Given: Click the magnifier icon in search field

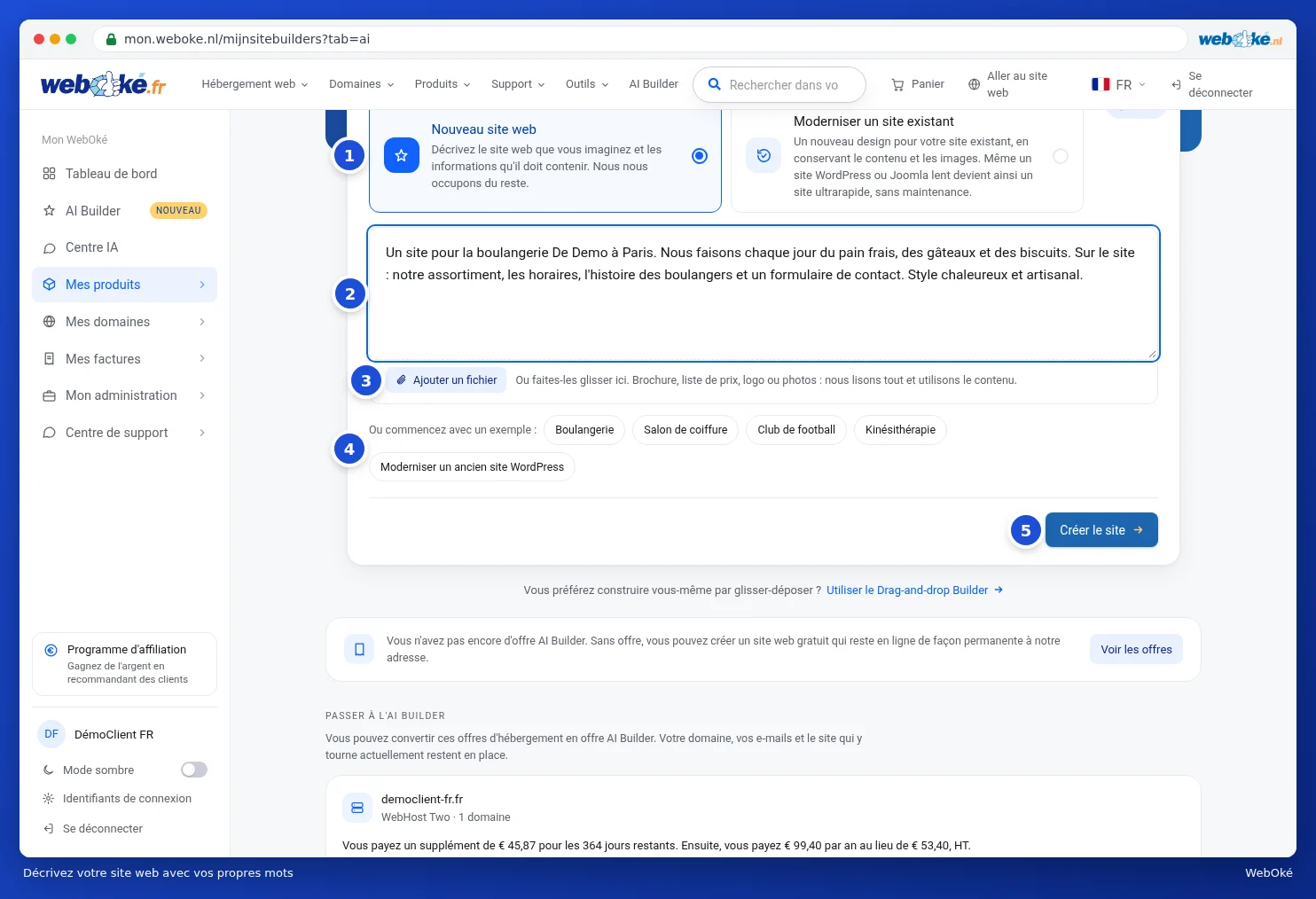Looking at the screenshot, I should 714,84.
